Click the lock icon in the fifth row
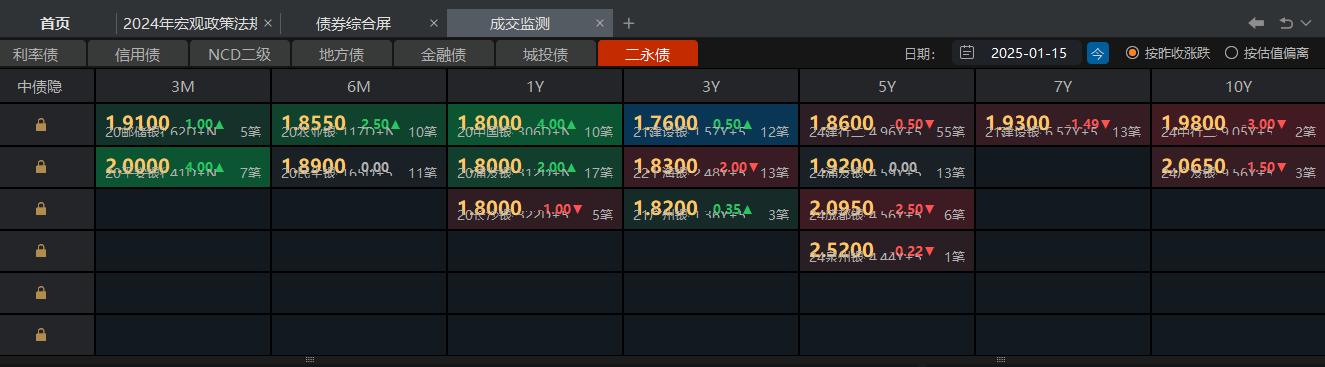The image size is (1325, 367). click(41, 293)
